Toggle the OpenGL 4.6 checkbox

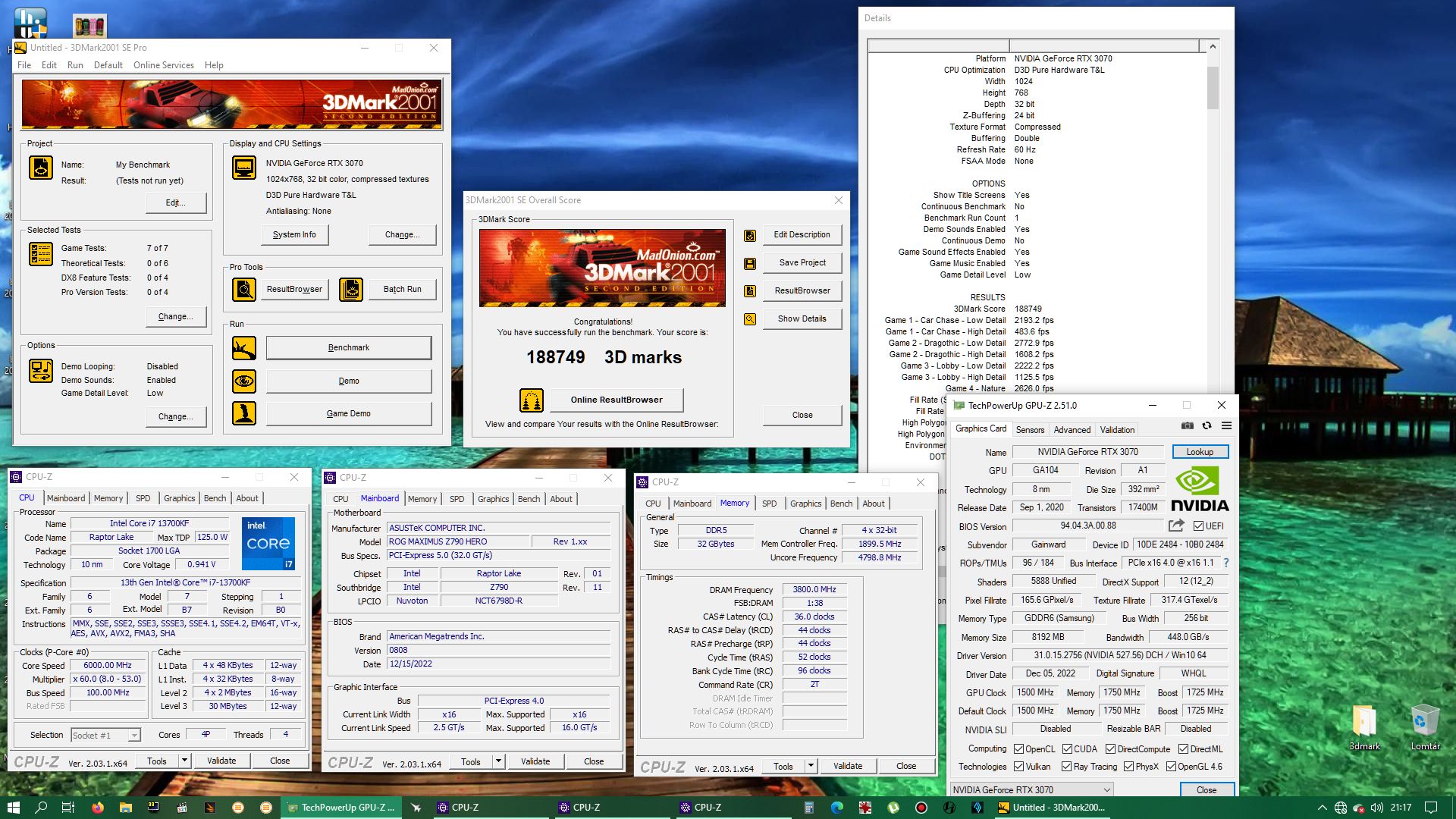tap(1171, 767)
